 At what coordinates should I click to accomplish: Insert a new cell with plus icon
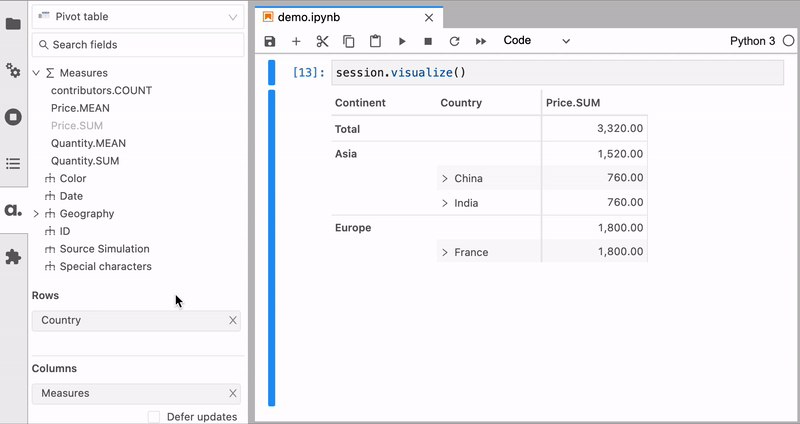296,41
